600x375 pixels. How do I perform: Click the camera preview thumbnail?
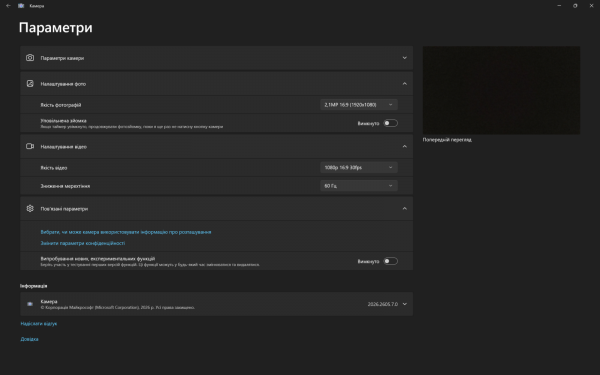(501, 90)
